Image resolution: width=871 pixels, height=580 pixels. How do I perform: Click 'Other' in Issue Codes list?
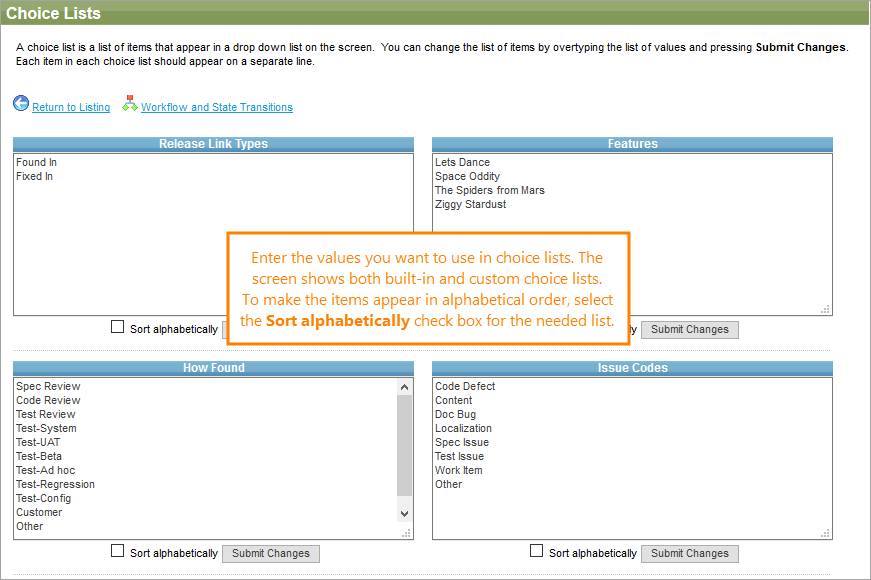(448, 484)
